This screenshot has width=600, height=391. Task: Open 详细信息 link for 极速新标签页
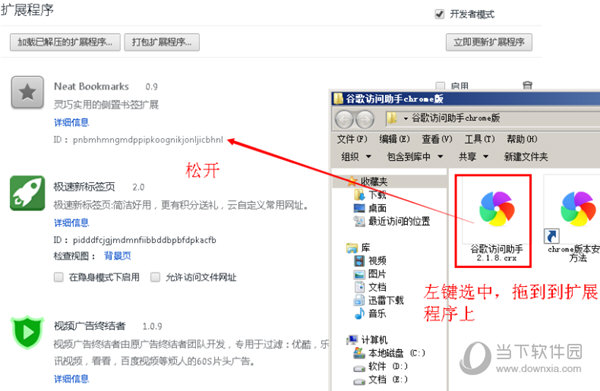point(71,223)
